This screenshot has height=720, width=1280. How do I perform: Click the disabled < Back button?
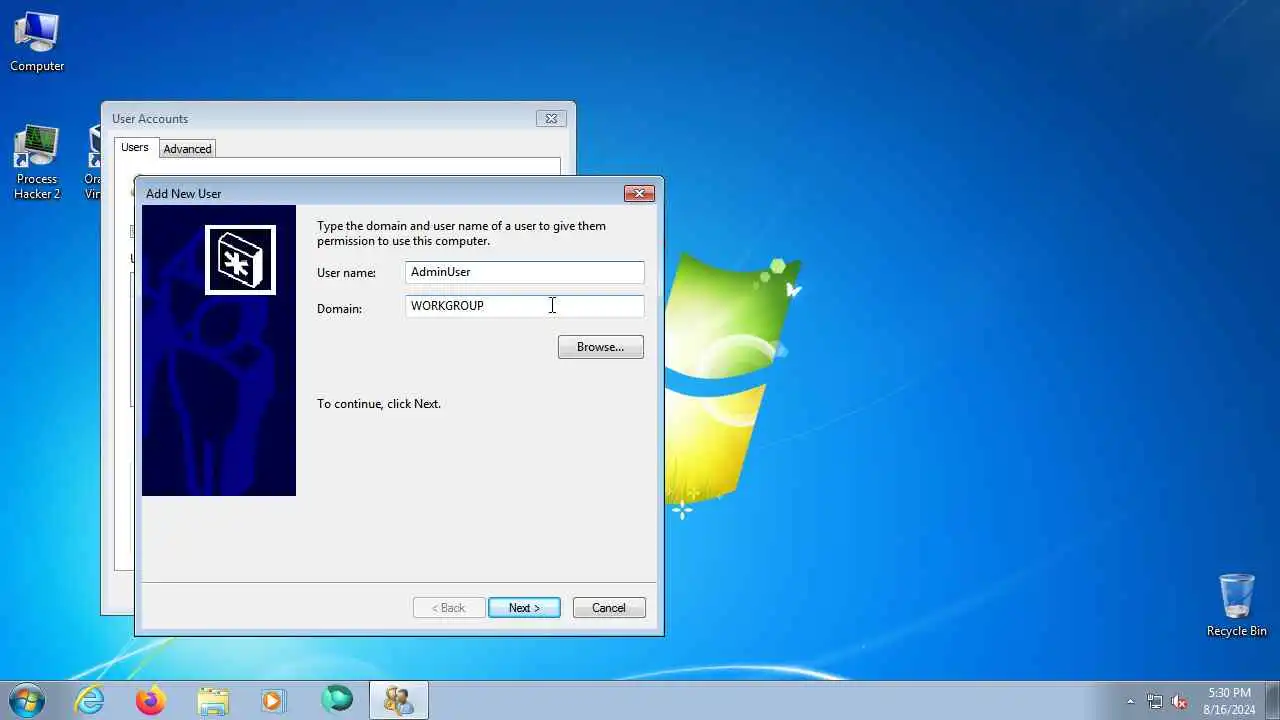click(449, 608)
